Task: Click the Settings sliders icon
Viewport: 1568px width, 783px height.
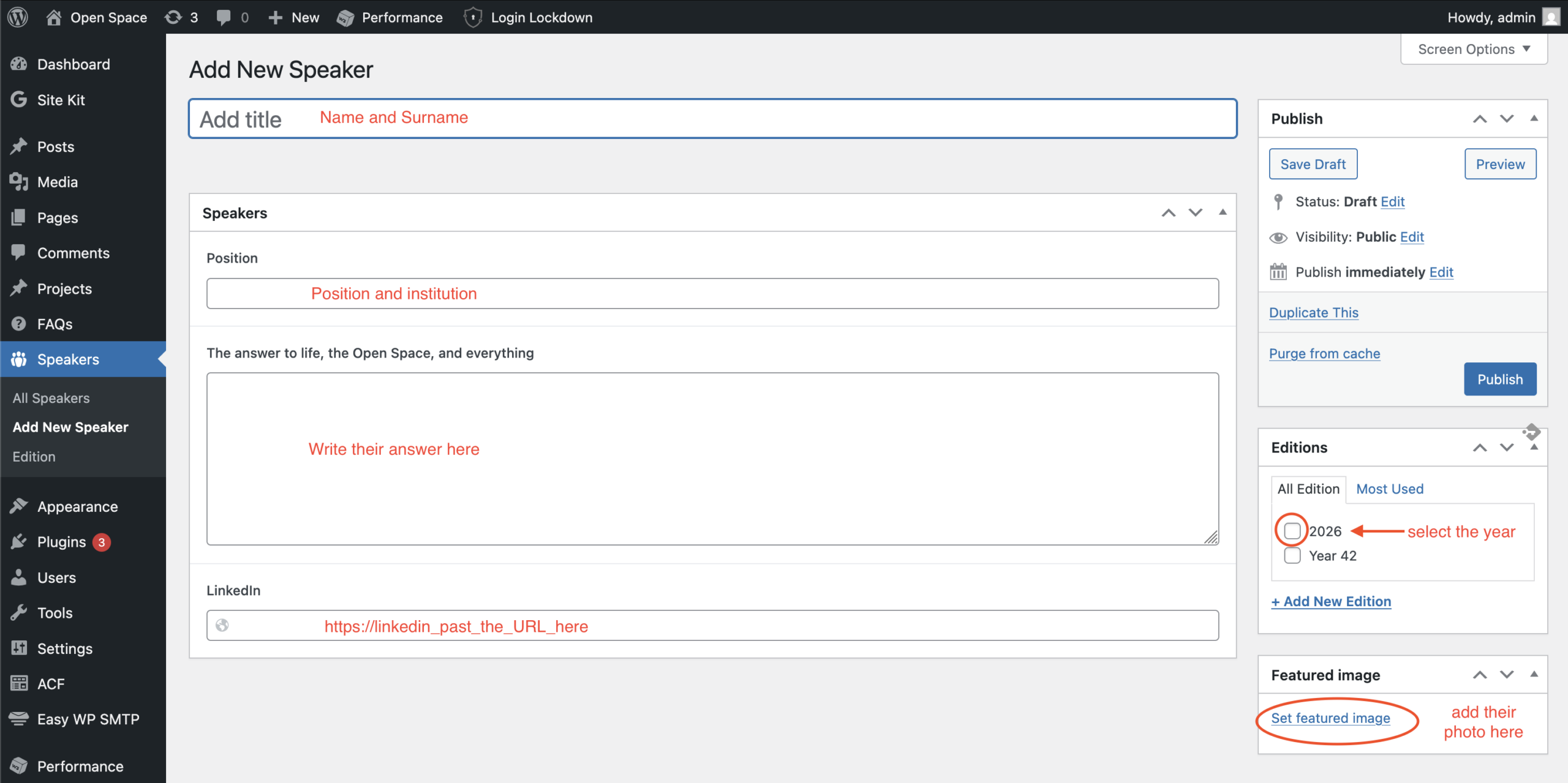Action: point(19,648)
